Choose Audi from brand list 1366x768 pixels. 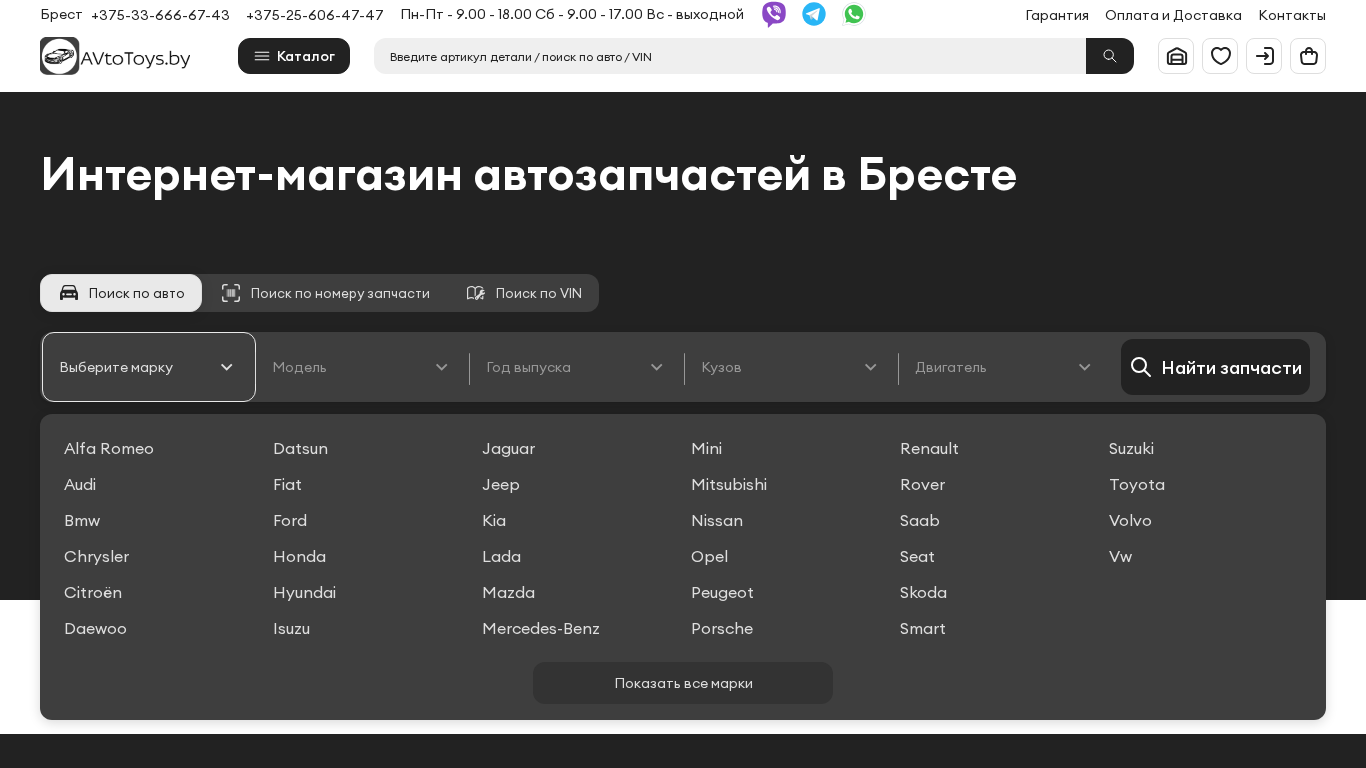(x=80, y=484)
